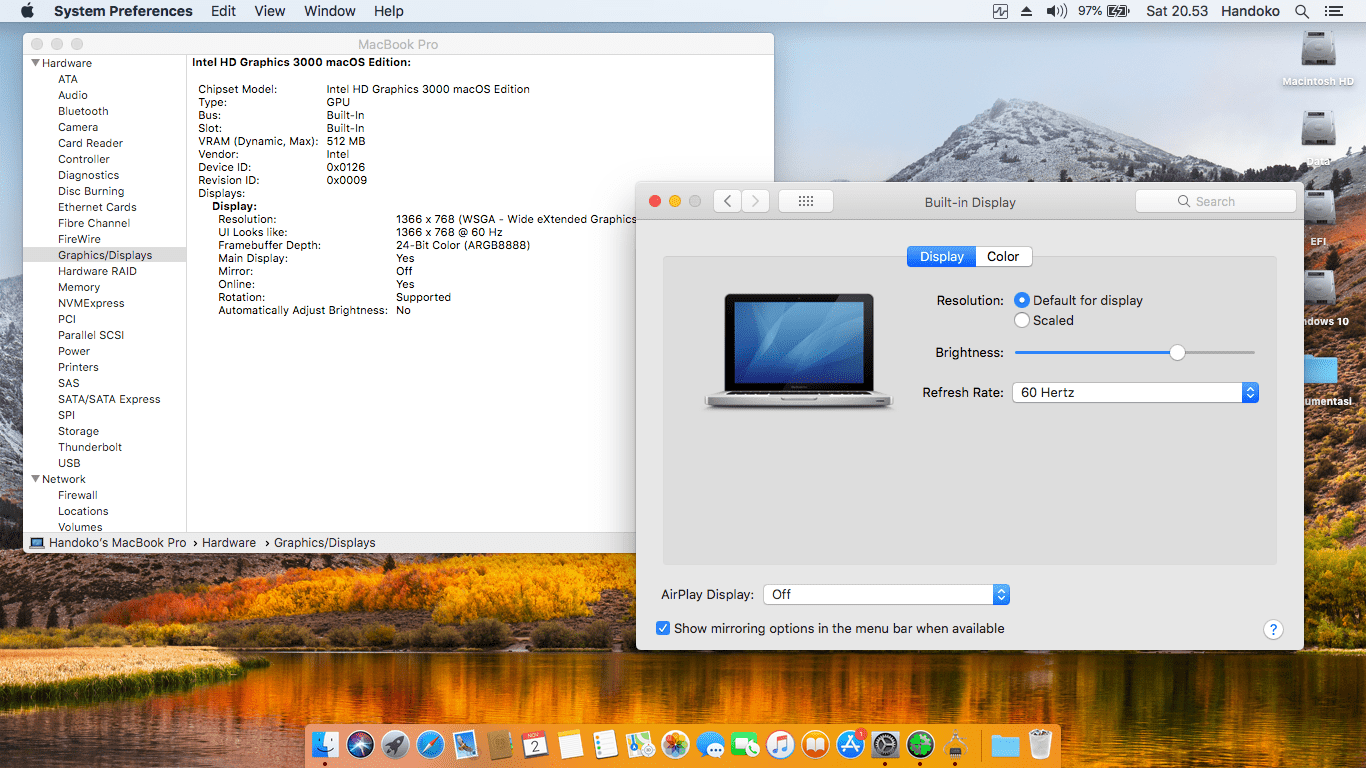Select the Display tab

941,257
